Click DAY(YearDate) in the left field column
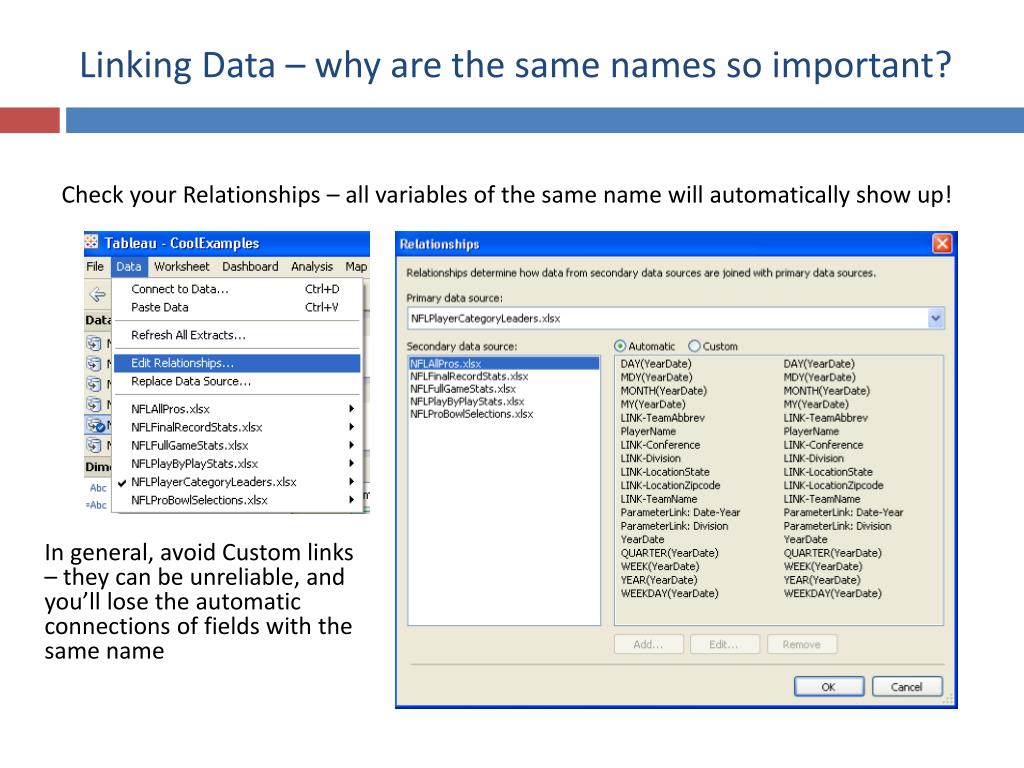The image size is (1024, 768). (x=656, y=364)
